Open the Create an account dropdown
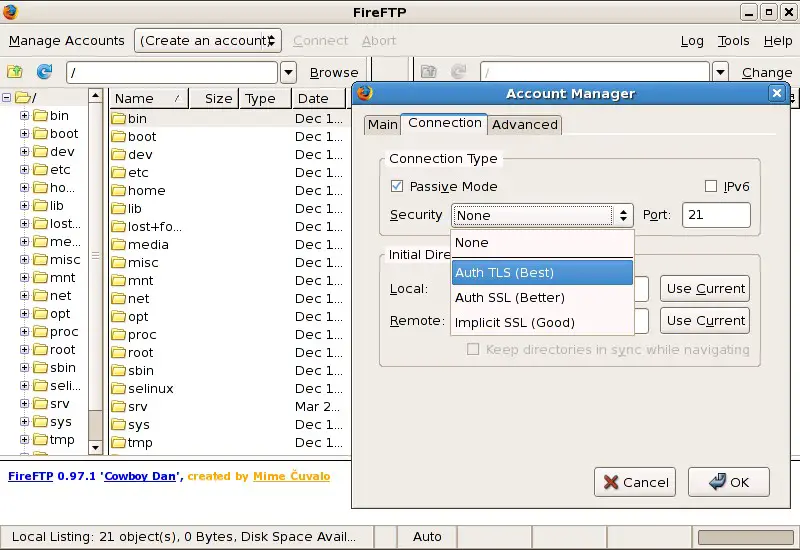 click(x=208, y=40)
